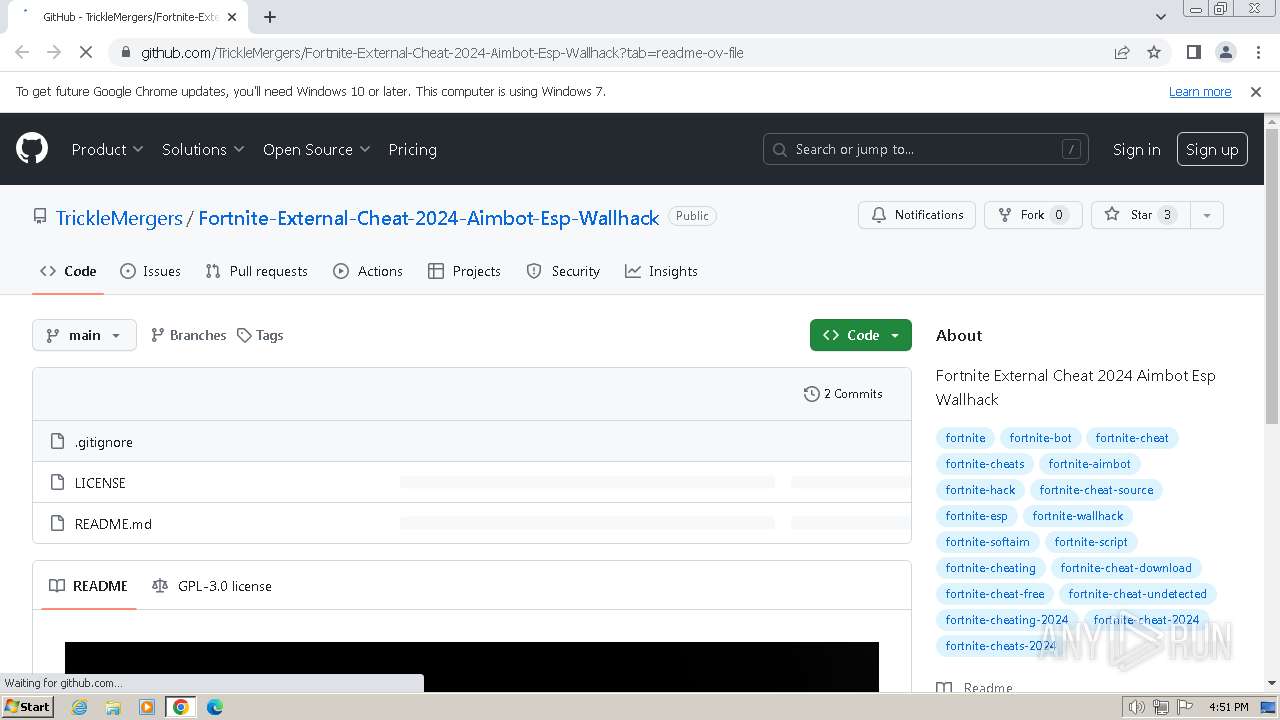This screenshot has width=1280, height=720.
Task: Click the Sign up button
Action: (1212, 149)
